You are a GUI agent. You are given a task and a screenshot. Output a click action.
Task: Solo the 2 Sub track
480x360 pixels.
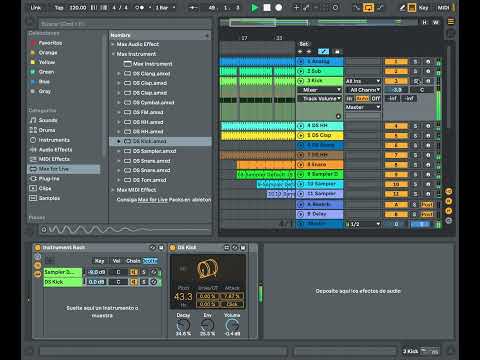coord(415,71)
